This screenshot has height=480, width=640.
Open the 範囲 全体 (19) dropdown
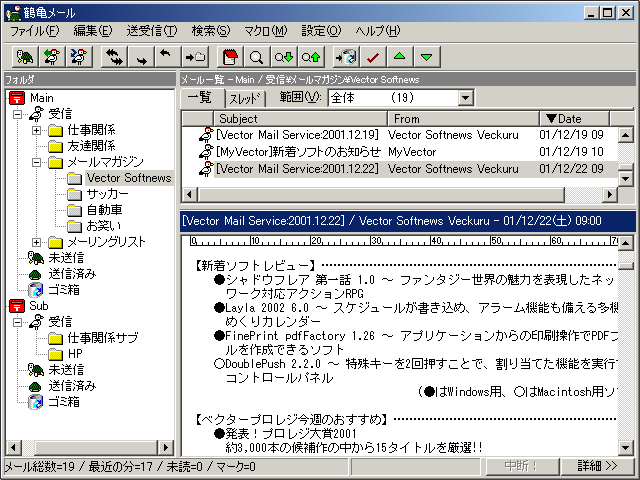[465, 98]
